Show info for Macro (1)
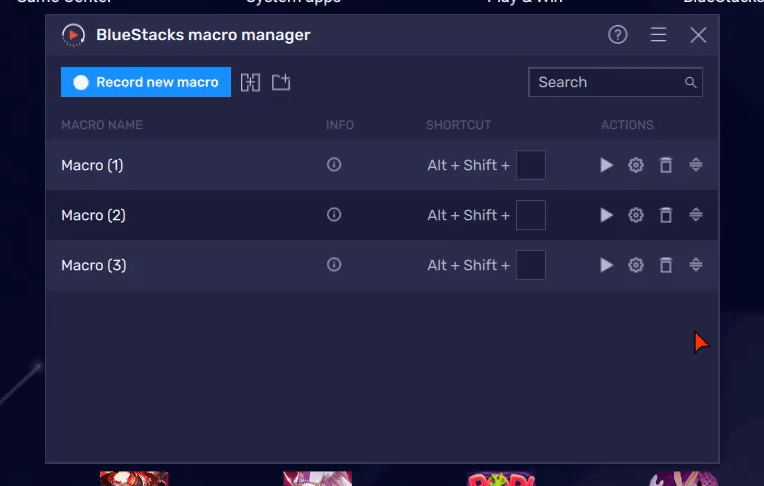764x486 pixels. point(334,165)
